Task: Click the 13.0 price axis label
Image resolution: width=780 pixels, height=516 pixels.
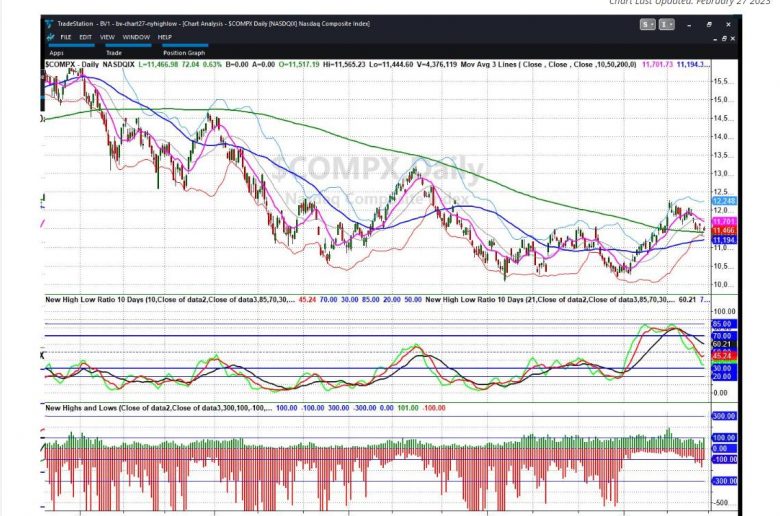Action: (x=722, y=174)
